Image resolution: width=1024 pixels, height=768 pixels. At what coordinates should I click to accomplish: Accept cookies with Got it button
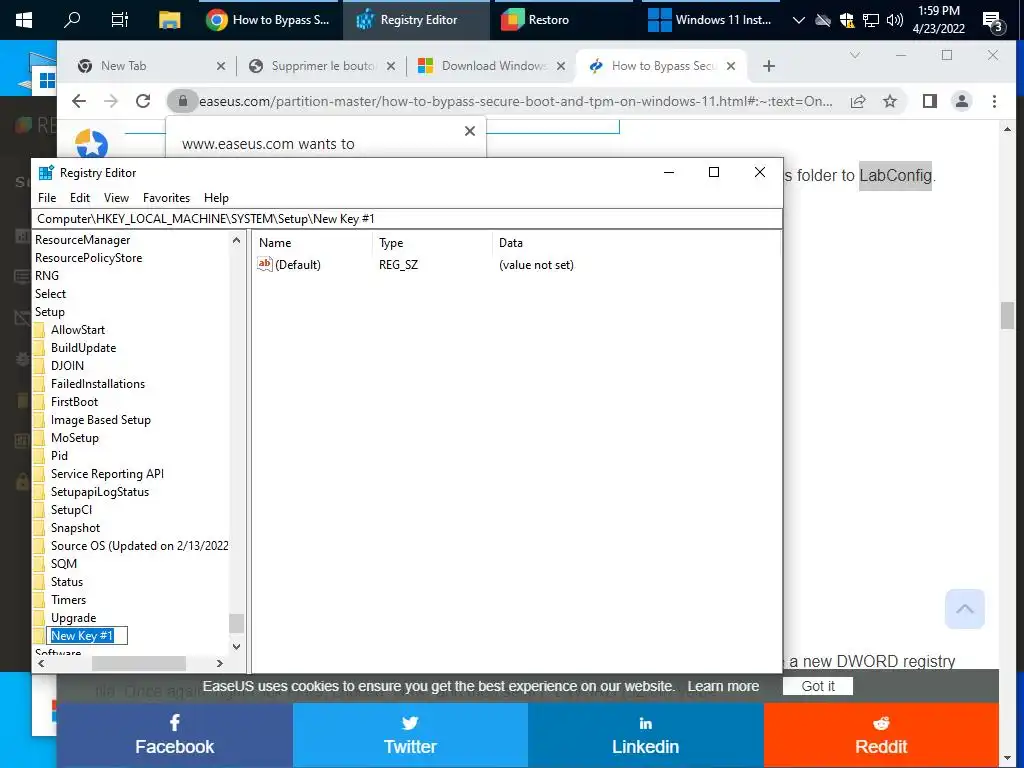[x=818, y=686]
